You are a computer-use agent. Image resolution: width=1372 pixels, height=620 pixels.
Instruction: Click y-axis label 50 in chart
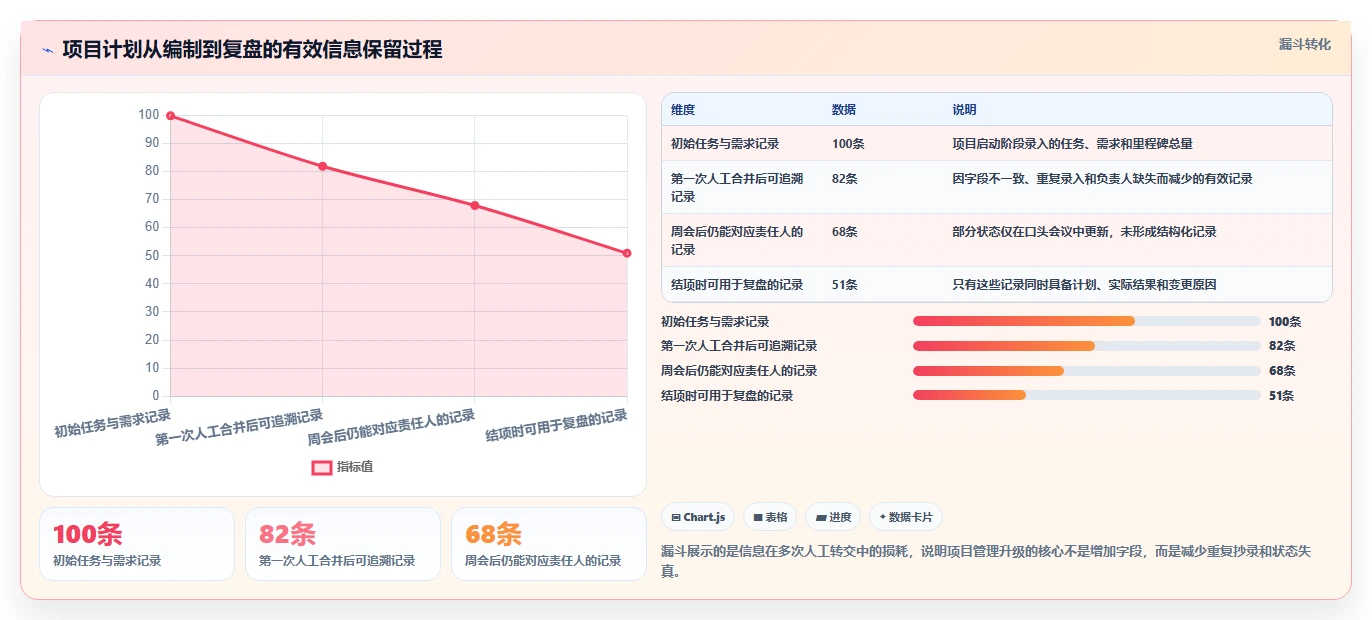151,256
